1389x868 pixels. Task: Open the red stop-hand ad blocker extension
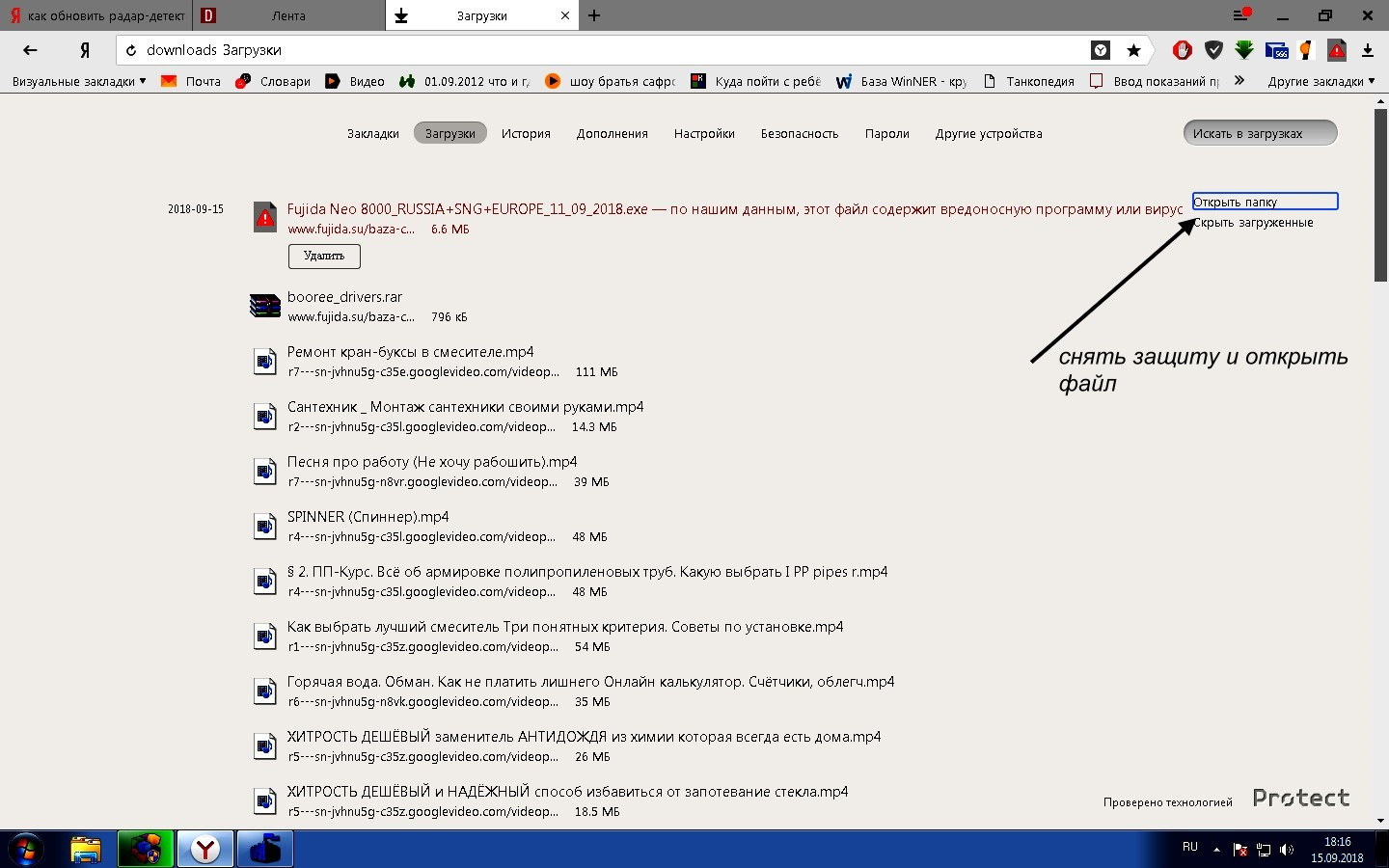pyautogui.click(x=1183, y=50)
